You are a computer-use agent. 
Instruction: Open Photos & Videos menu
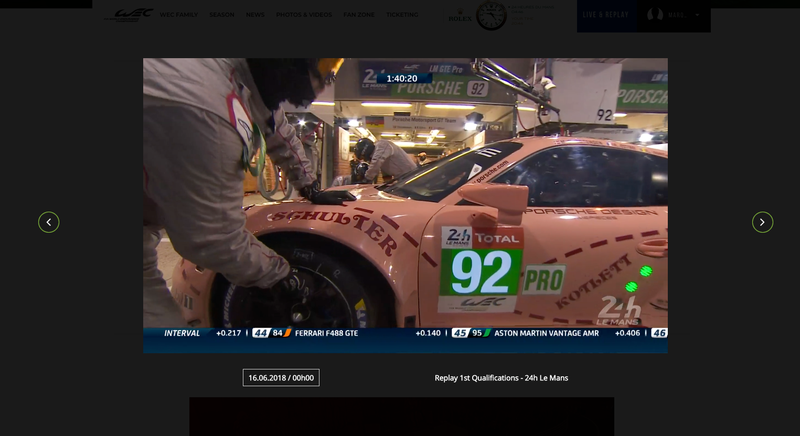click(x=304, y=15)
